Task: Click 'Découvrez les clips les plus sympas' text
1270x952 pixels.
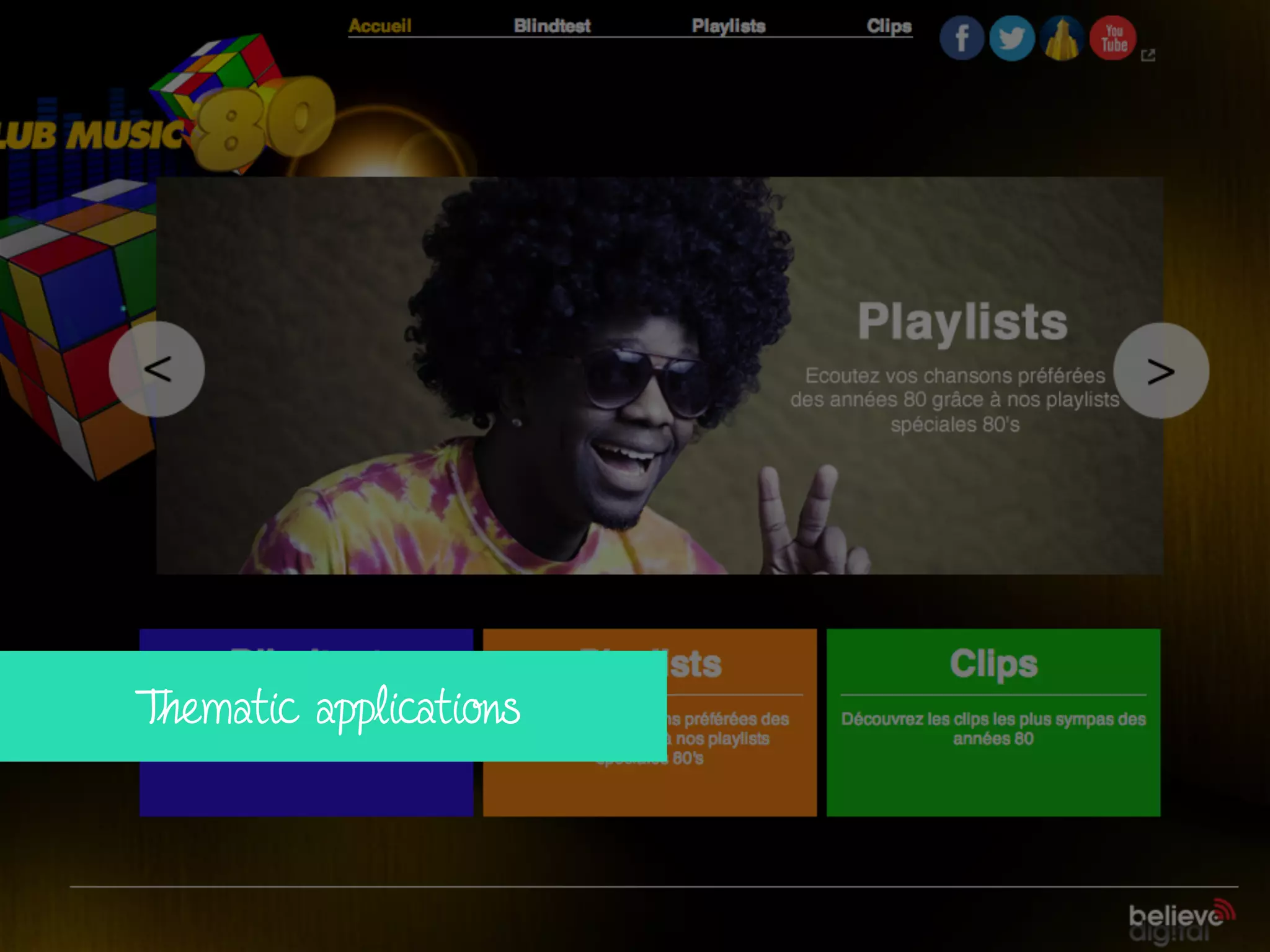Action: point(993,729)
